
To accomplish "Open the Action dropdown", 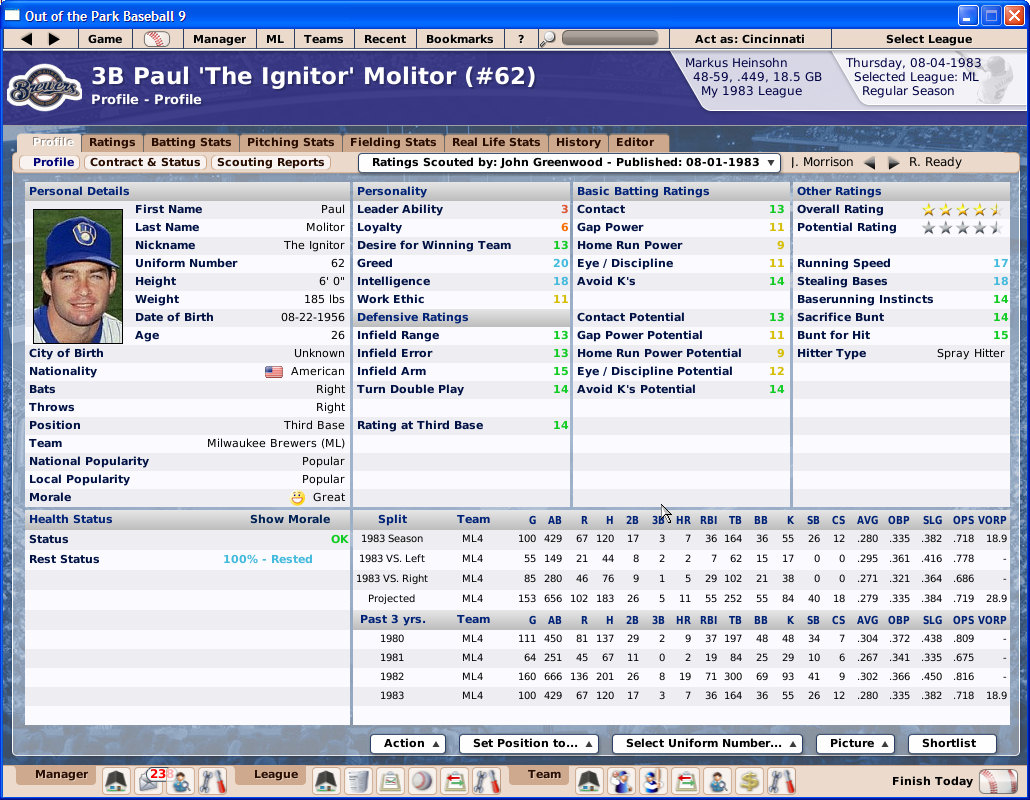I will click(408, 744).
